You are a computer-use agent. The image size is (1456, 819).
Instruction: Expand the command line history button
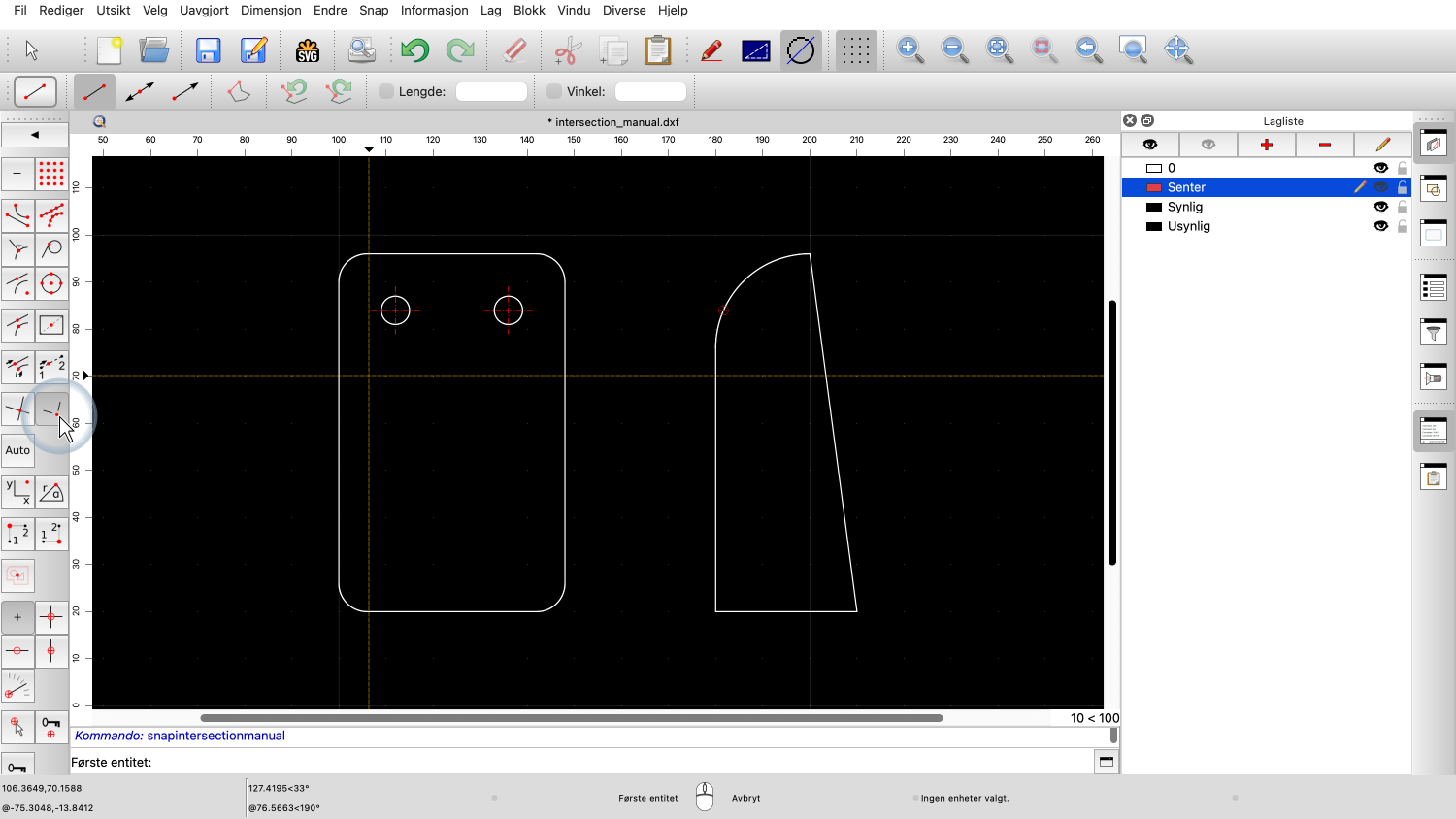coord(1106,762)
